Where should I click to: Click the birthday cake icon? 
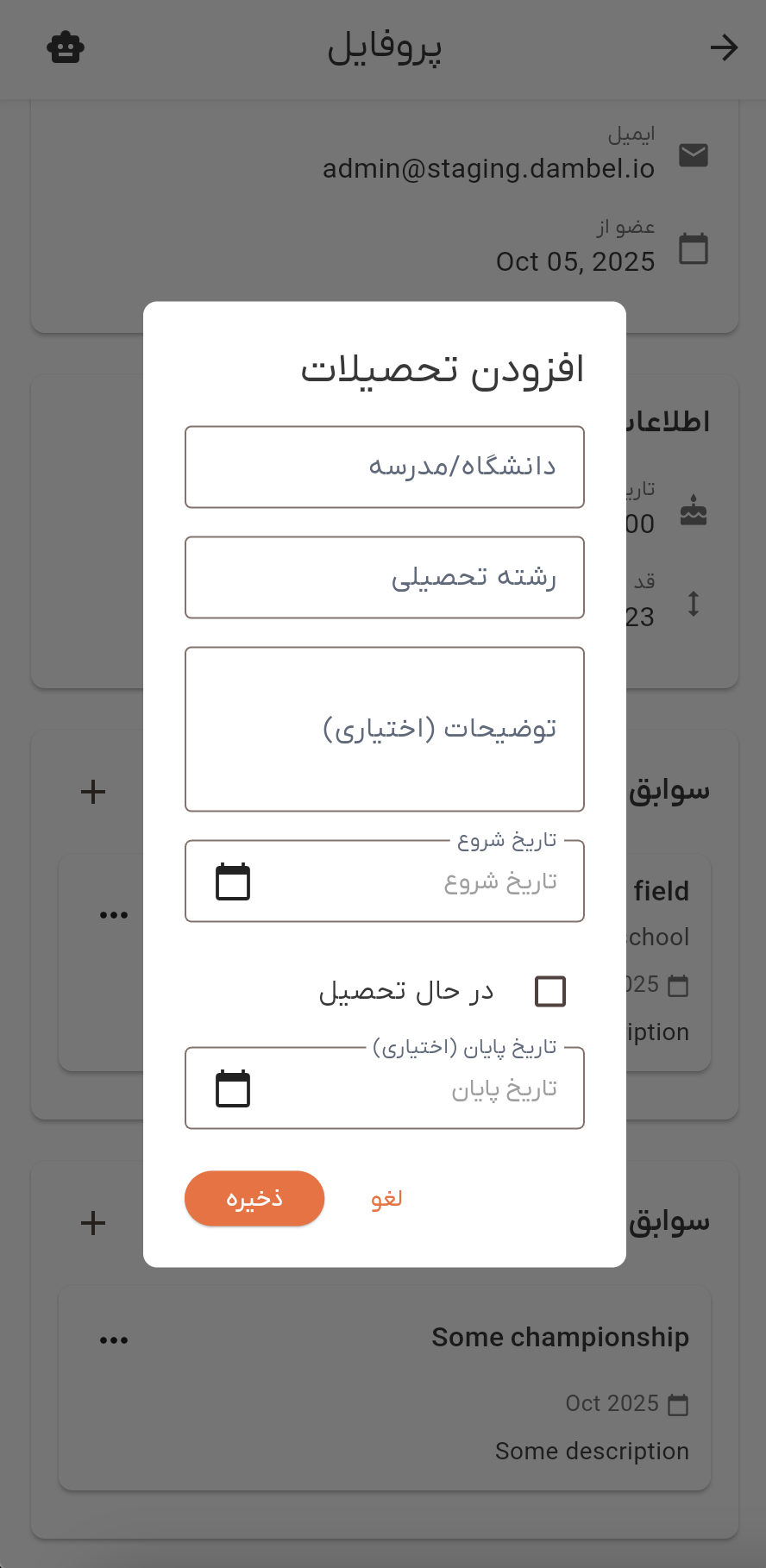[694, 511]
